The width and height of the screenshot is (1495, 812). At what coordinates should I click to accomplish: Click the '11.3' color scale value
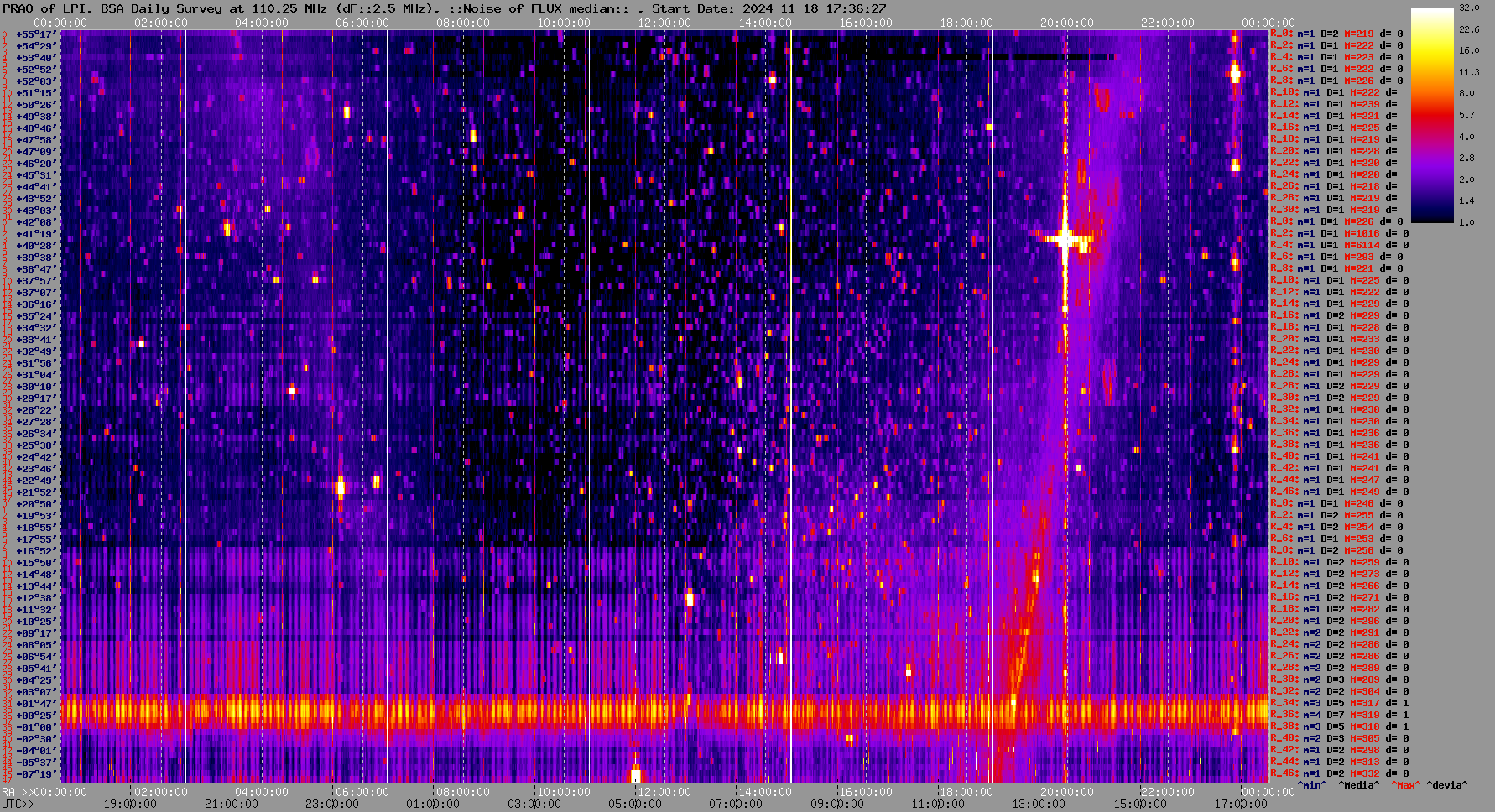coord(1469,72)
